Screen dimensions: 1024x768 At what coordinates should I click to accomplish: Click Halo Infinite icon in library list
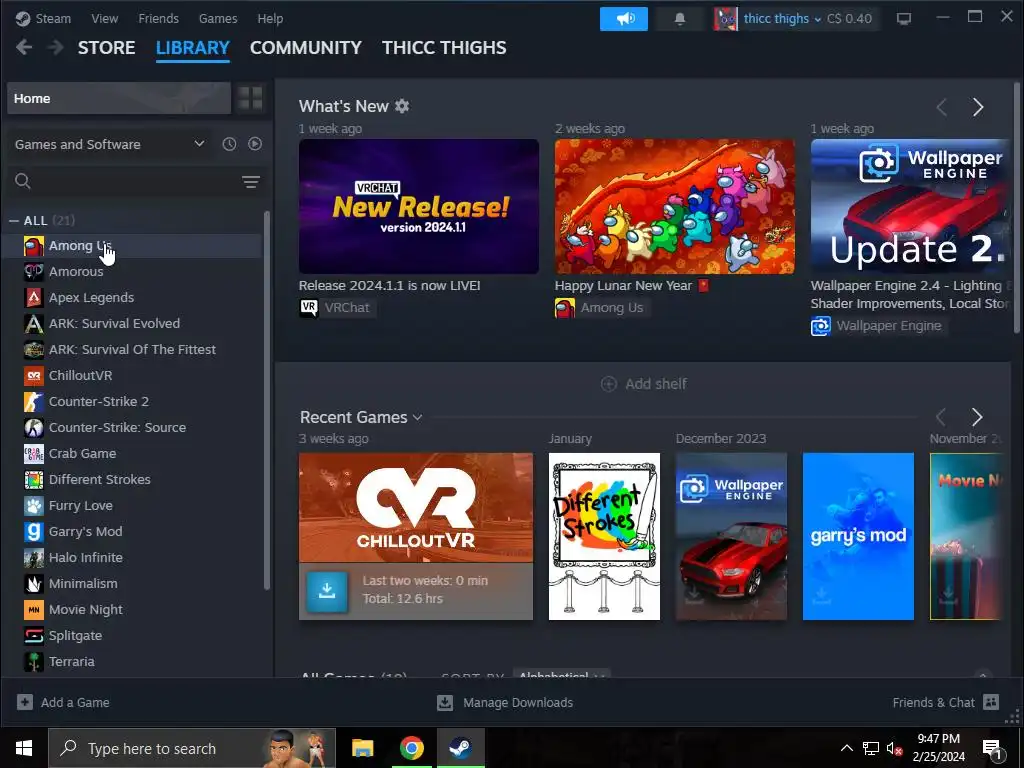[34, 558]
